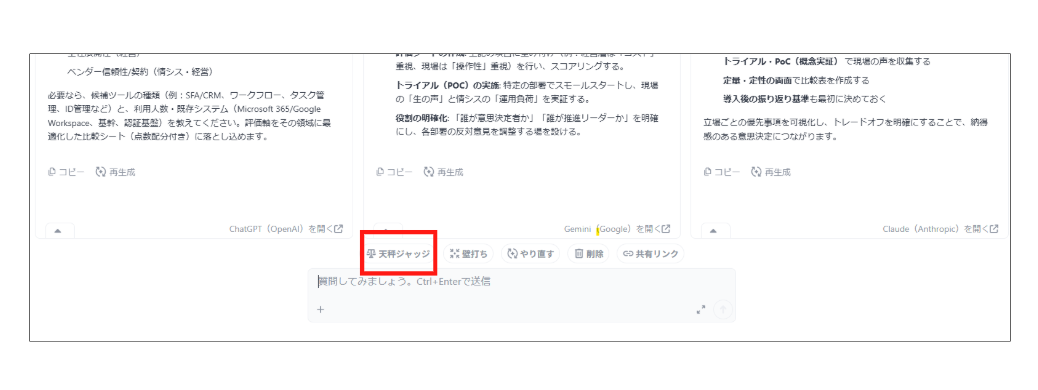Image resolution: width=1038 pixels, height=390 pixels.
Task: Select the ベンダー信頼性/契約 line
Action: 140,72
